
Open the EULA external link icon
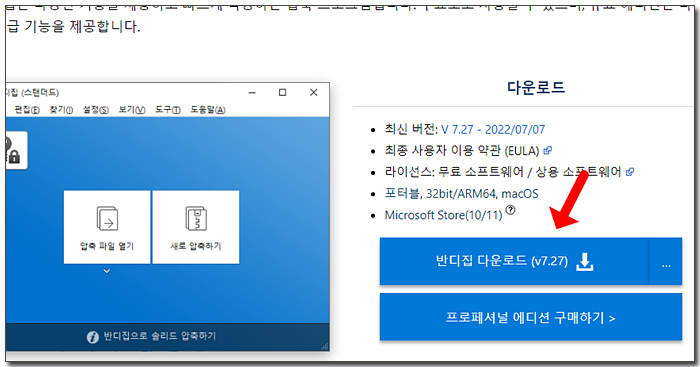click(547, 150)
